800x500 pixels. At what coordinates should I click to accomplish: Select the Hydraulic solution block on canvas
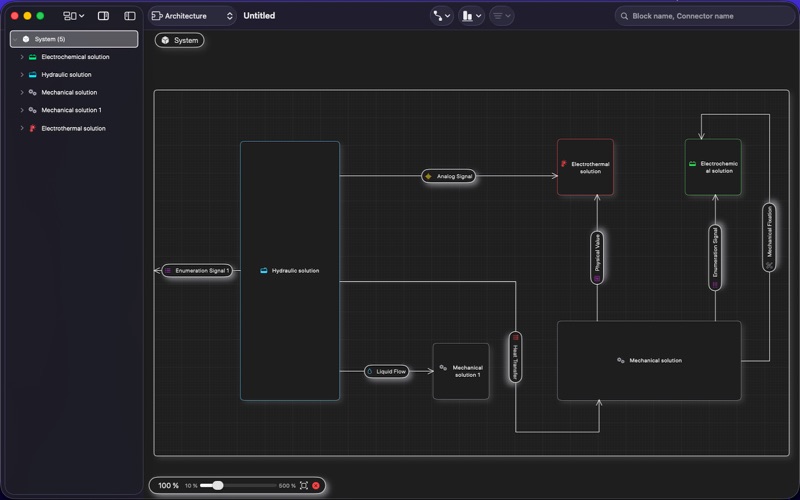tap(290, 271)
